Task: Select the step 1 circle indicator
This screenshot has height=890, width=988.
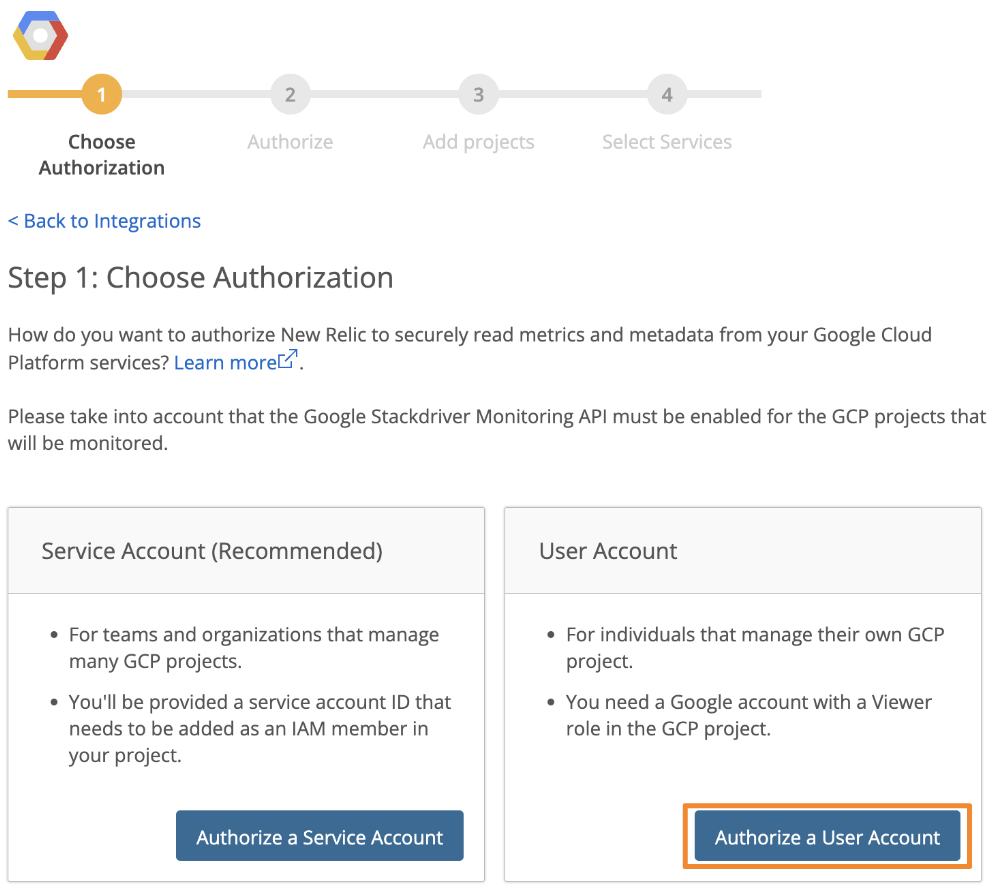Action: point(102,95)
